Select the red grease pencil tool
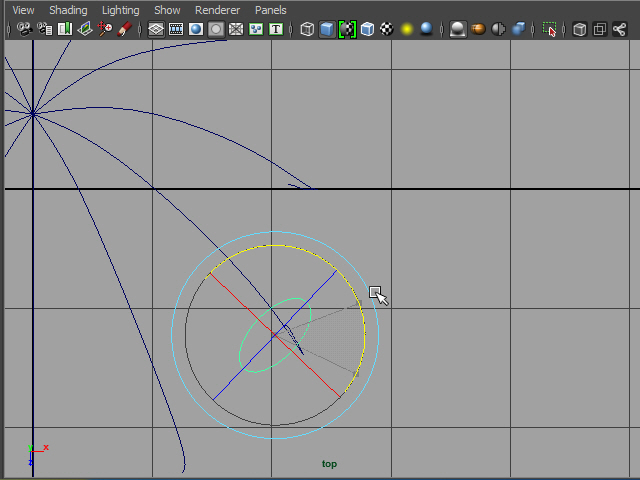 pos(125,29)
